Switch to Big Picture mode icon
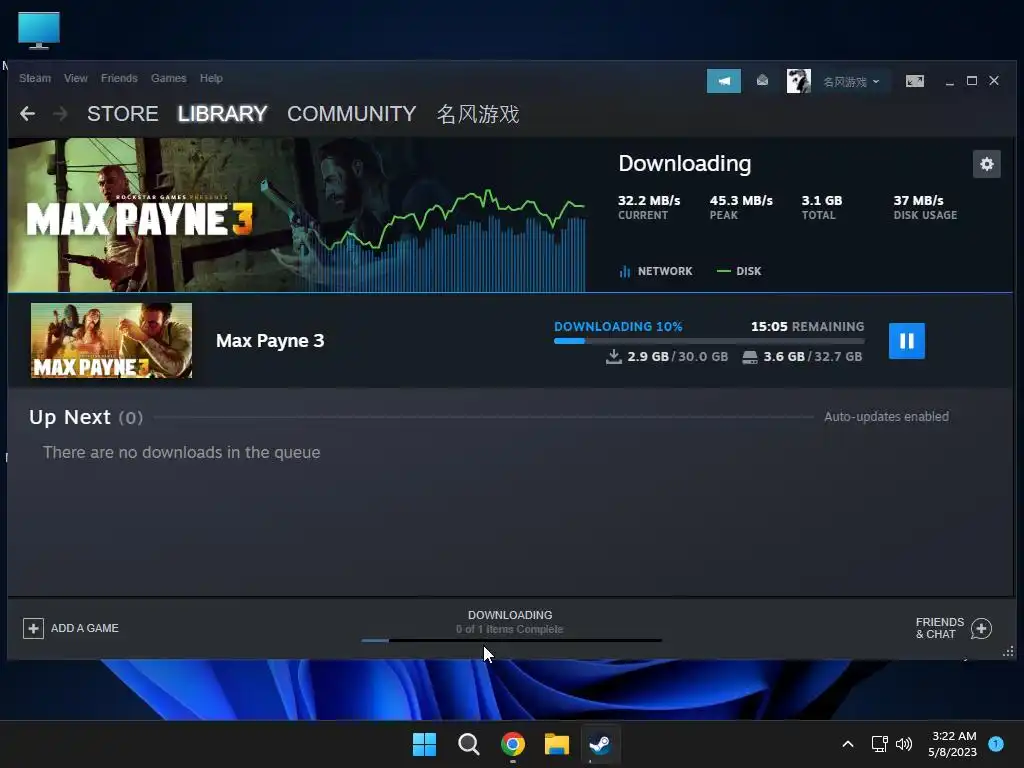The width and height of the screenshot is (1024, 768). point(914,81)
